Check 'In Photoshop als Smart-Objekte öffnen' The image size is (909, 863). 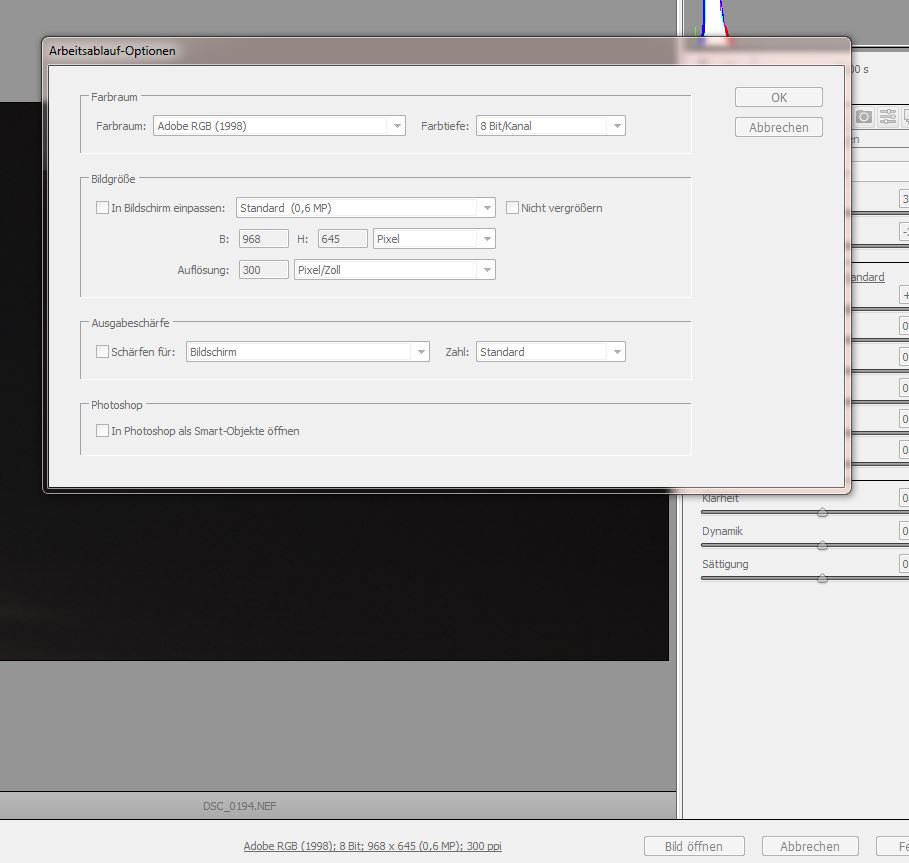(103, 430)
